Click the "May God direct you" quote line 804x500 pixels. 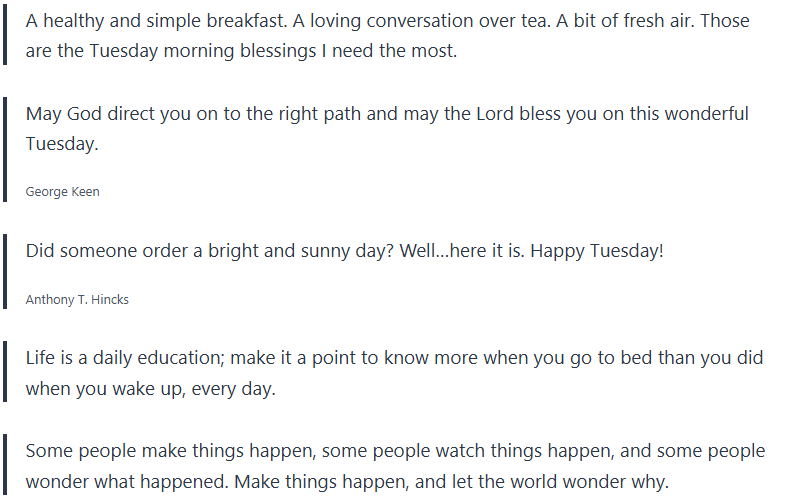pos(386,114)
